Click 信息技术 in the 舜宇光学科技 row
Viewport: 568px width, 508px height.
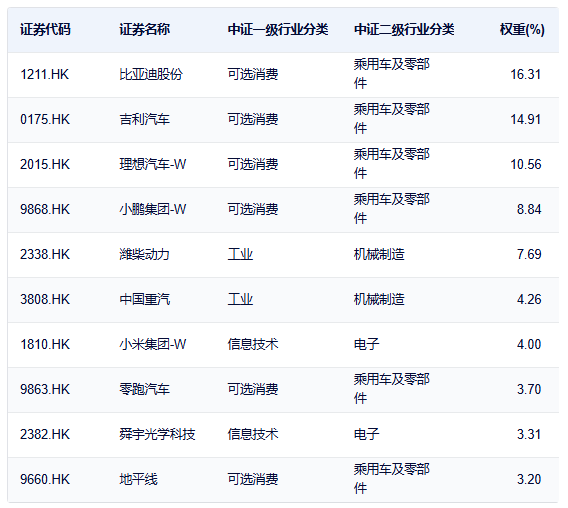(x=253, y=434)
